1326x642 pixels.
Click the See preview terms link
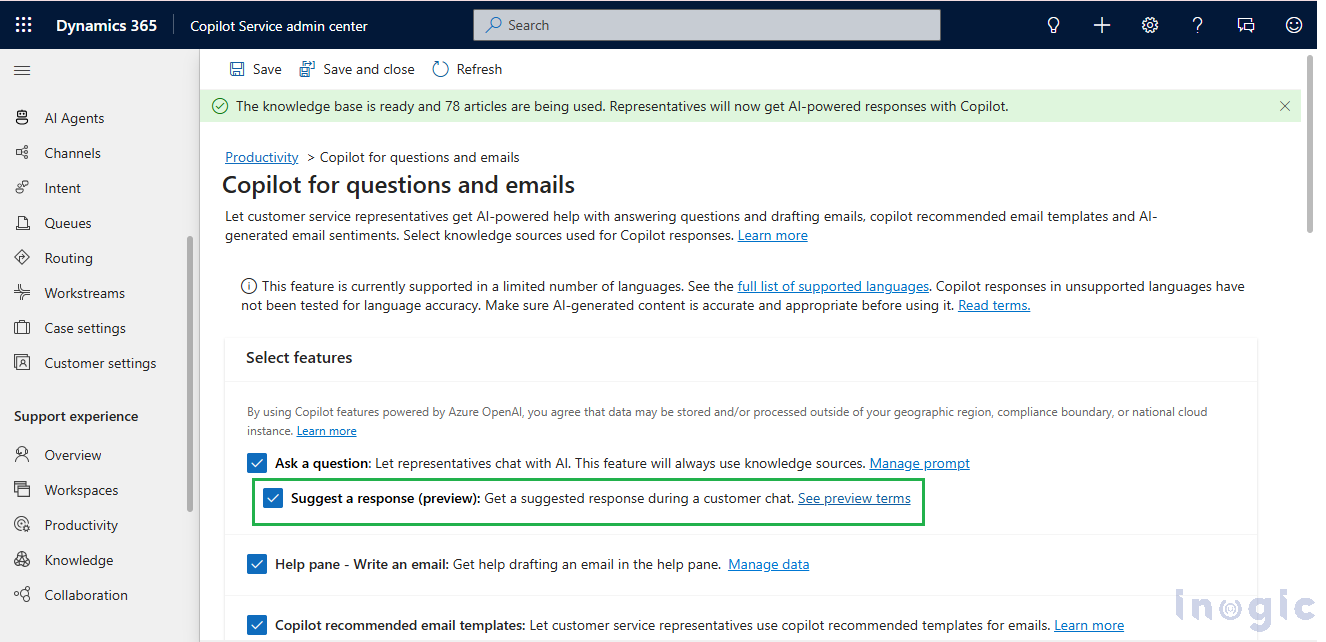point(854,498)
